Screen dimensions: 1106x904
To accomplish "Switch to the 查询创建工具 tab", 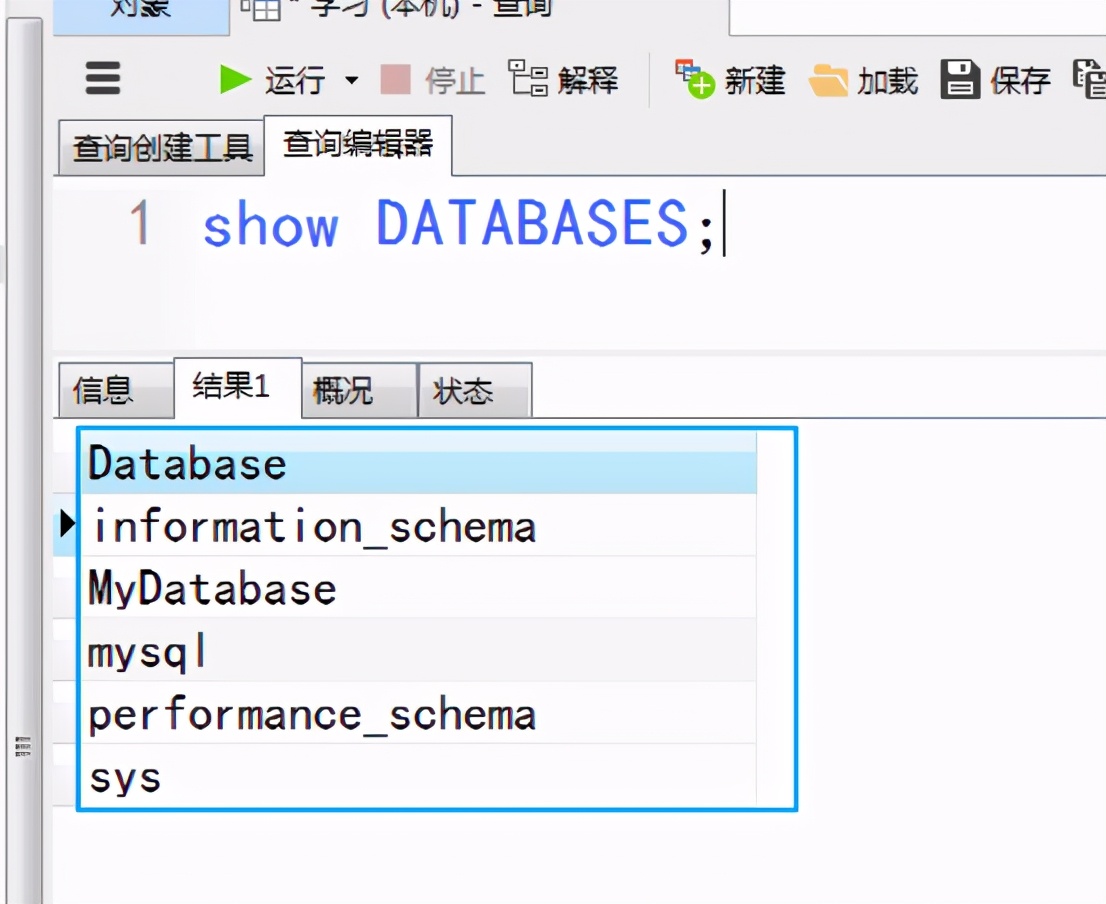I will [x=161, y=149].
